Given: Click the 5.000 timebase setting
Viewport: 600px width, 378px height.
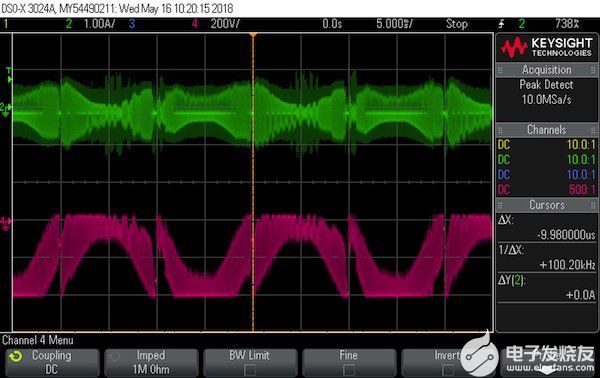Looking at the screenshot, I should (x=394, y=24).
